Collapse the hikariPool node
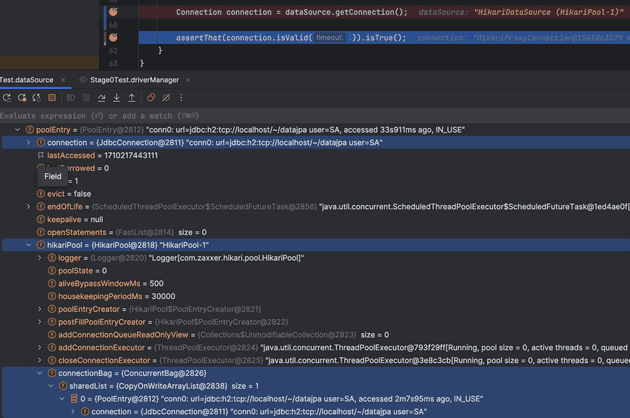Screen dimensions: 630x418 [x=29, y=245]
